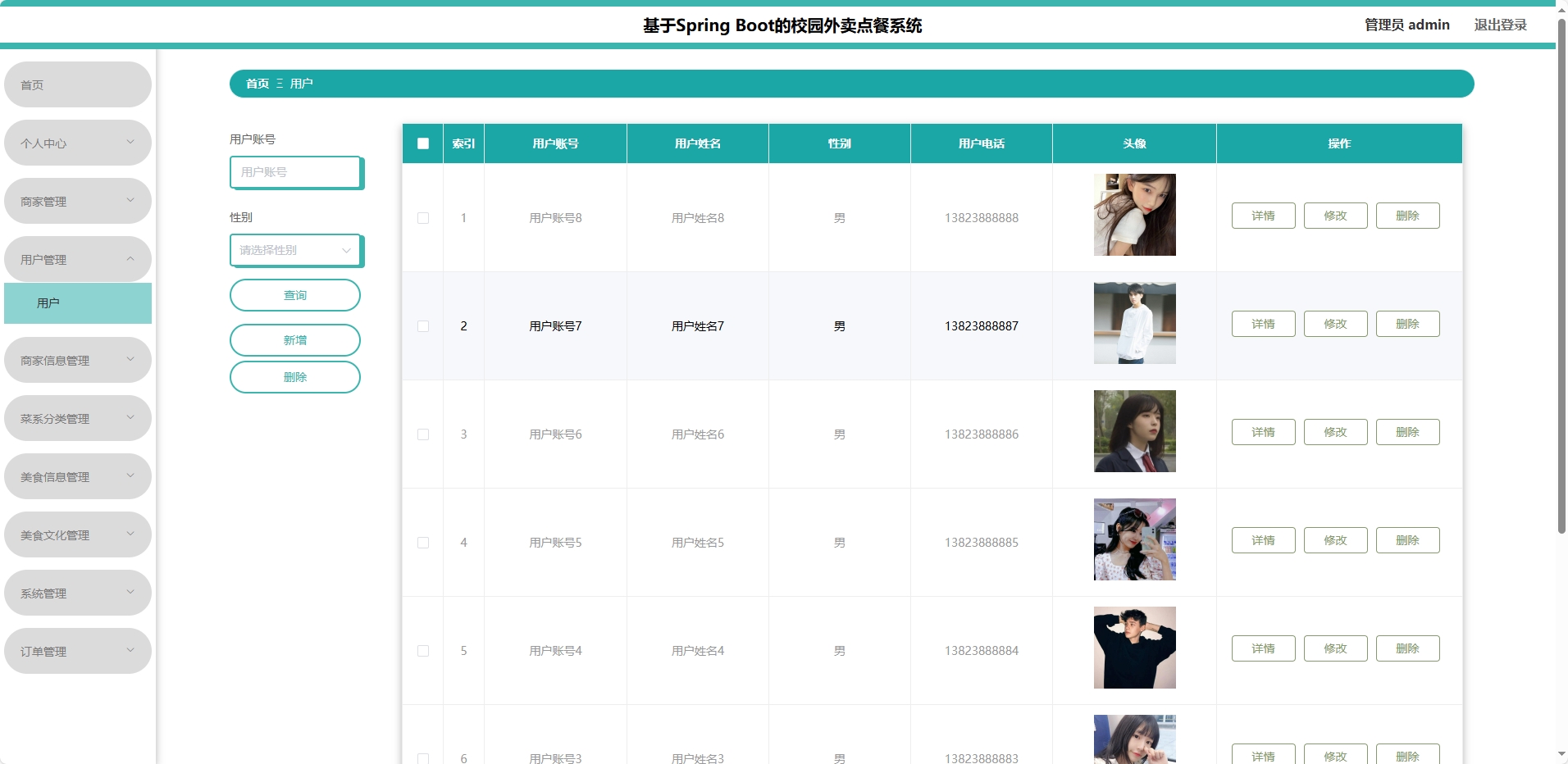This screenshot has width=1568, height=764.
Task: Click the 管理员 admin label
Action: point(1406,25)
